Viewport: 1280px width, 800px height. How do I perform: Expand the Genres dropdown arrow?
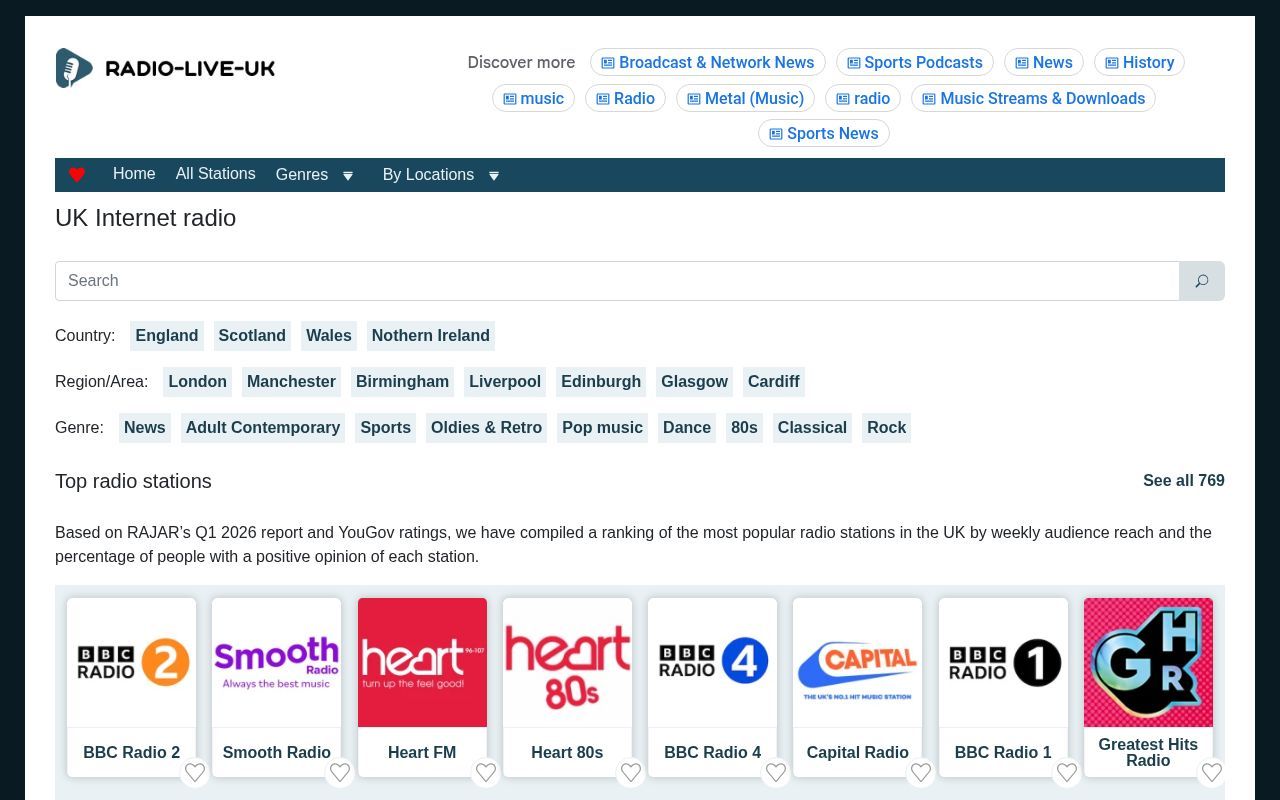348,176
